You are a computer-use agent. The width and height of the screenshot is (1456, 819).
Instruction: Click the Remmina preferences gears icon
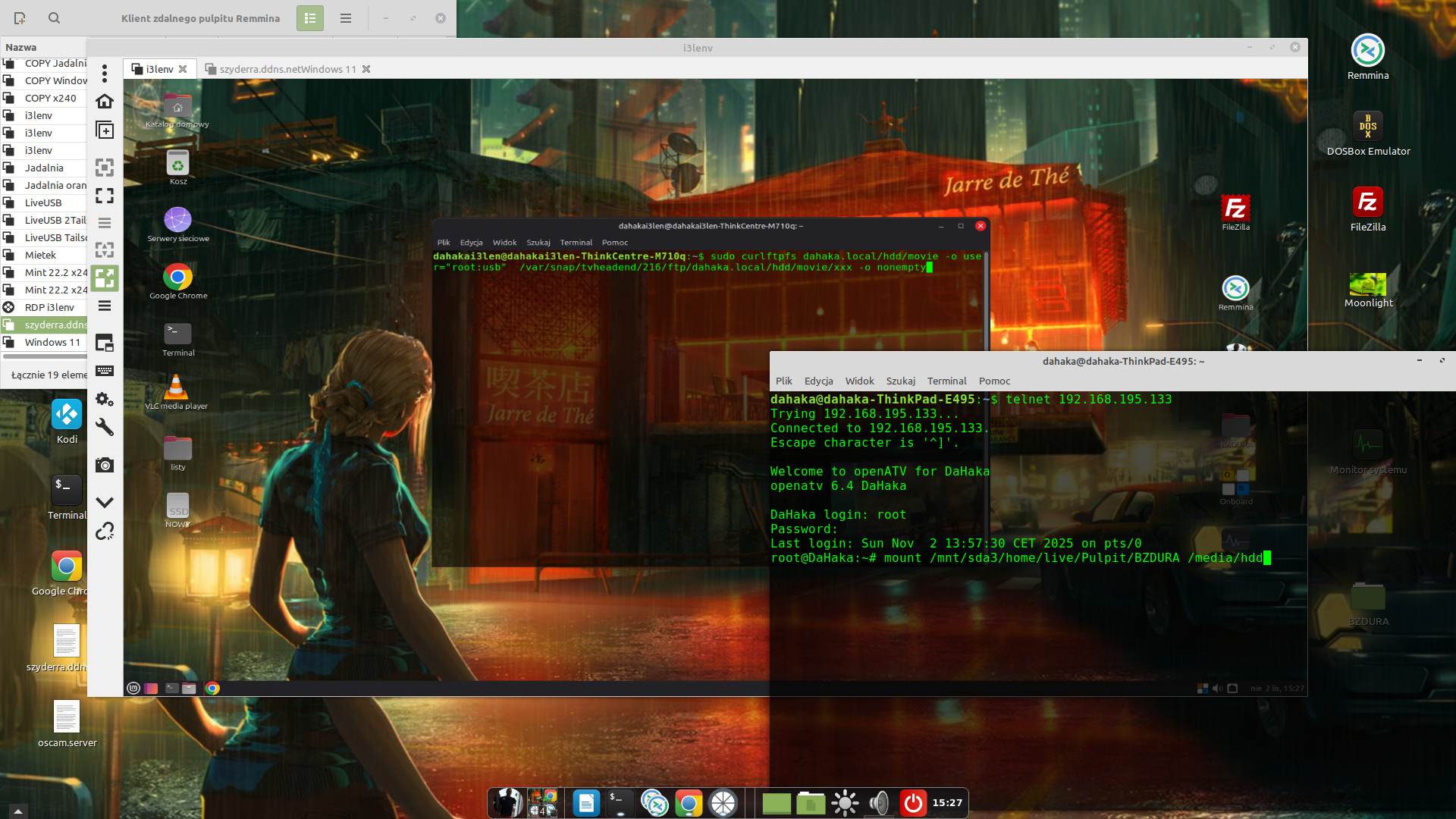tap(105, 399)
